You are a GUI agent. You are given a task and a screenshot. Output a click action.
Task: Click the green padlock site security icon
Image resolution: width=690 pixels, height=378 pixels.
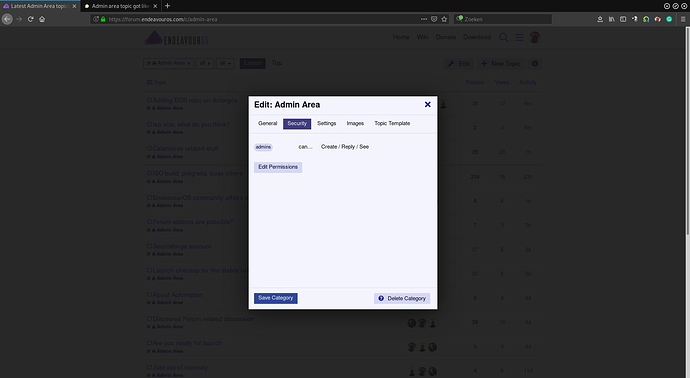[x=103, y=19]
